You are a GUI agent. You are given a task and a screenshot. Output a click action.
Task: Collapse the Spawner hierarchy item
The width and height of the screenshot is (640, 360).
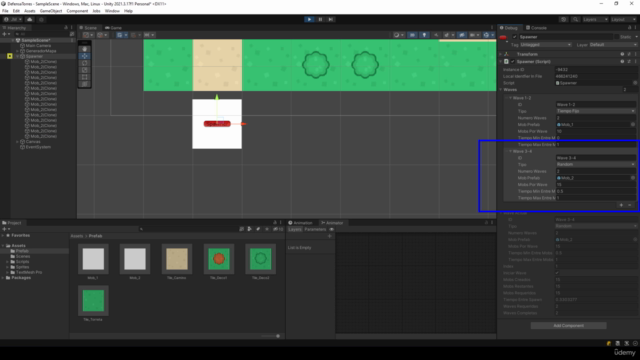[18, 56]
